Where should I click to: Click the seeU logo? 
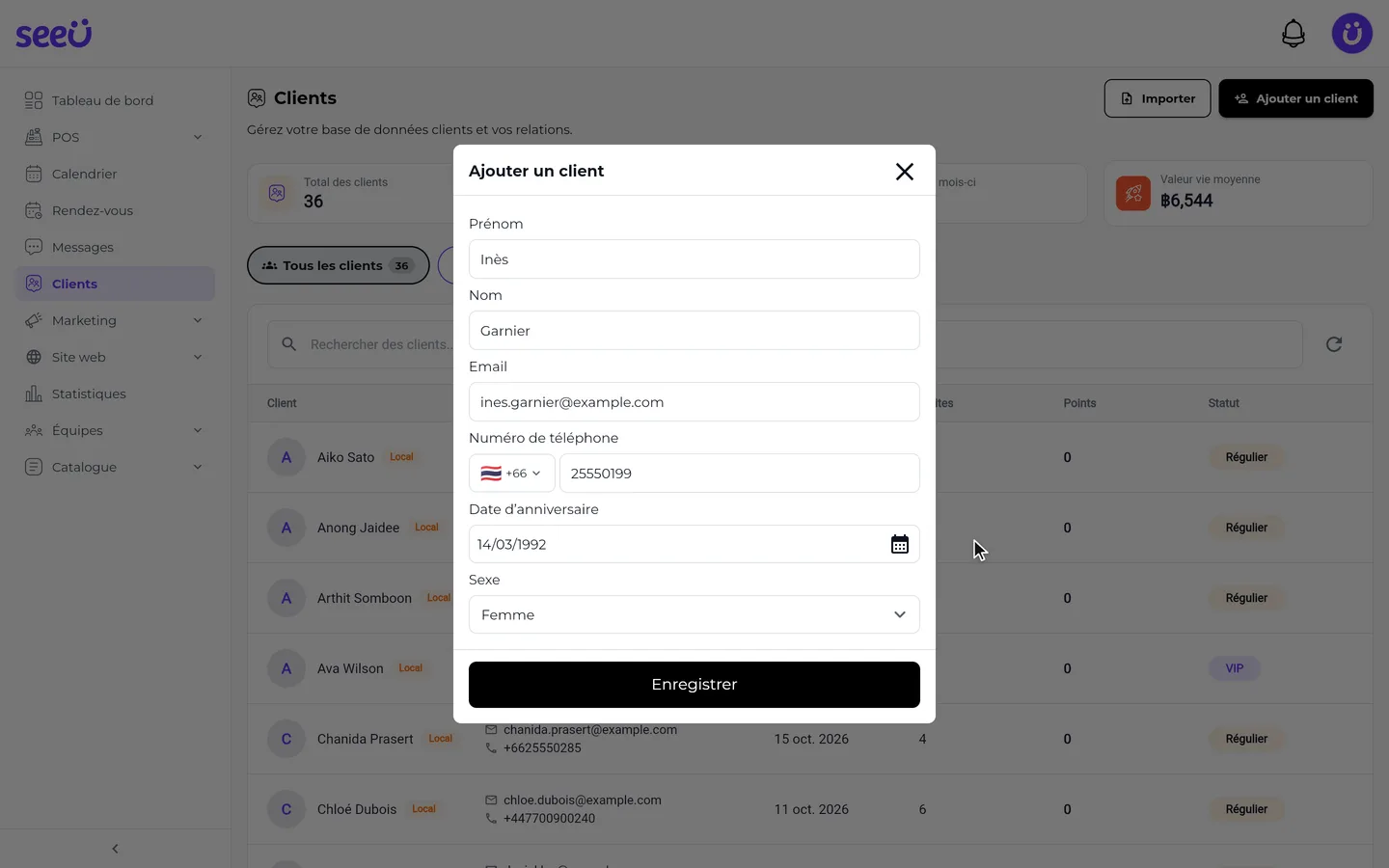click(x=53, y=34)
